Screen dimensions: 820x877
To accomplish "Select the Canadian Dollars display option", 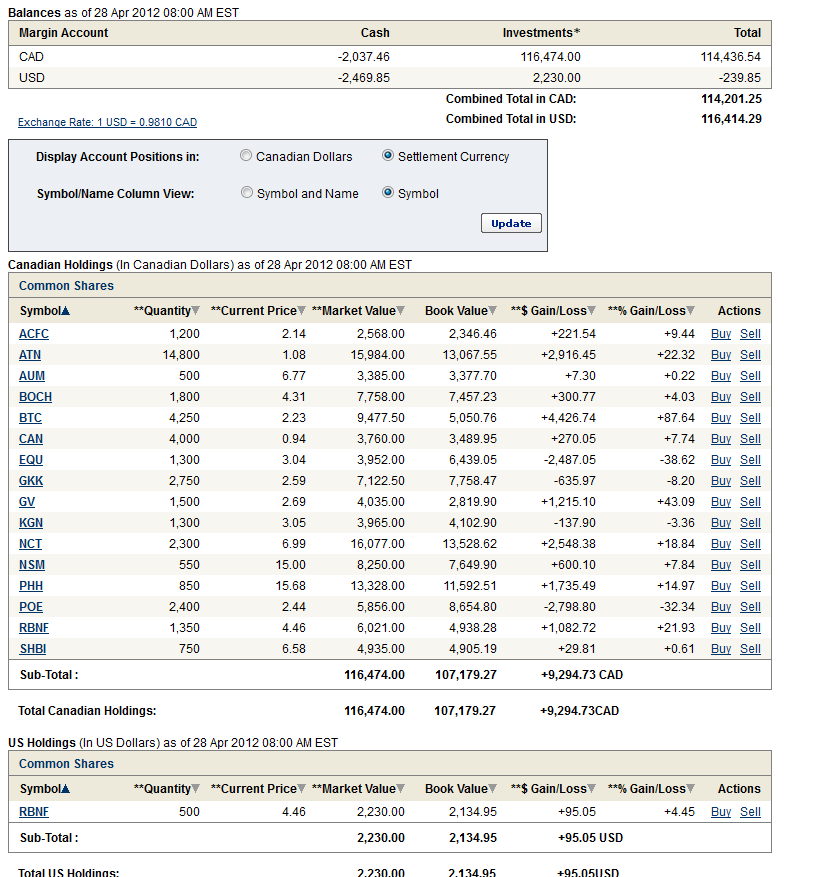I will click(246, 156).
